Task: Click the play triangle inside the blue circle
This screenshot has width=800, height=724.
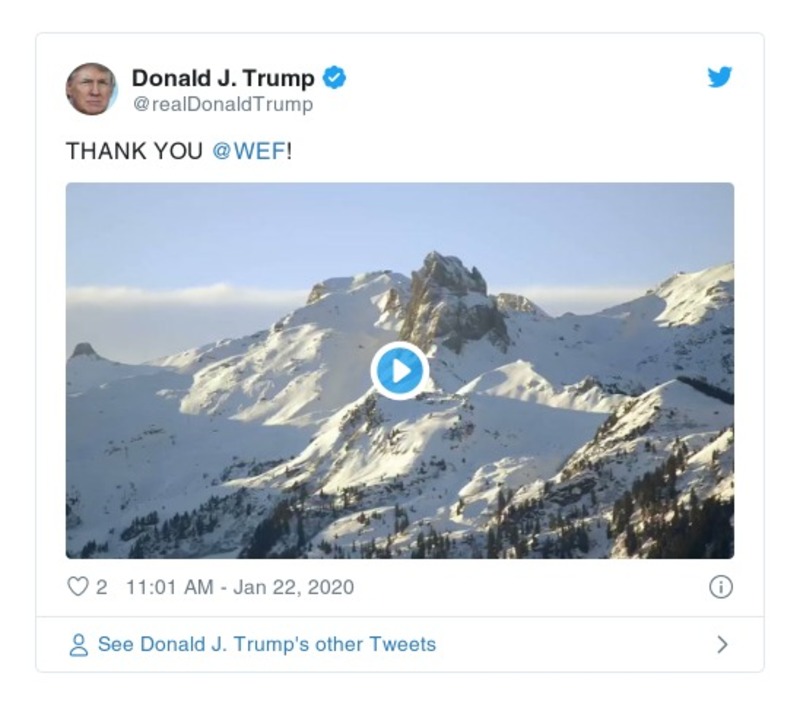Action: click(400, 369)
